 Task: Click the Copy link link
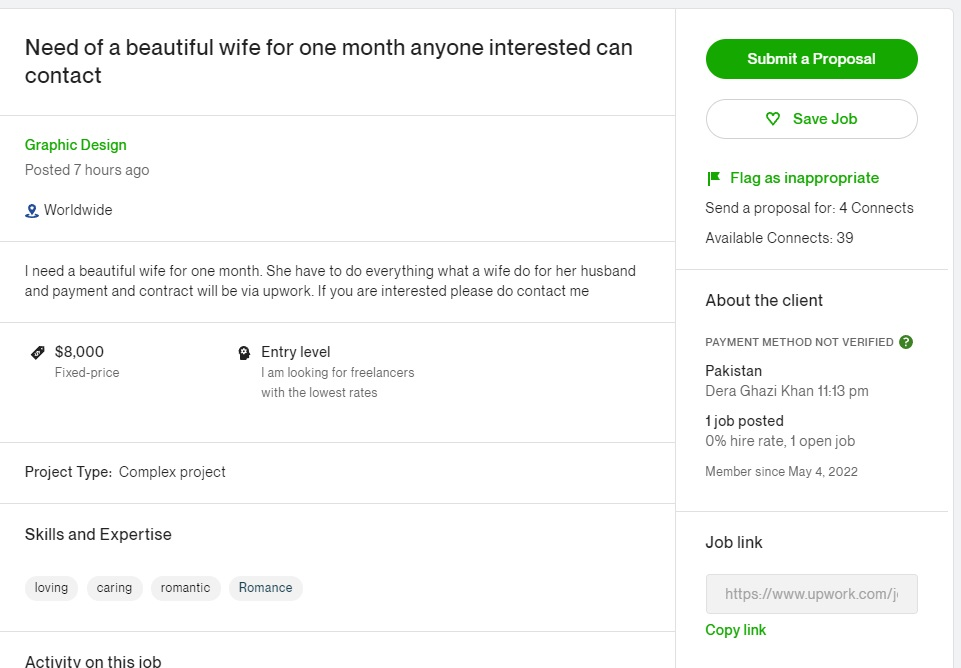(x=735, y=630)
